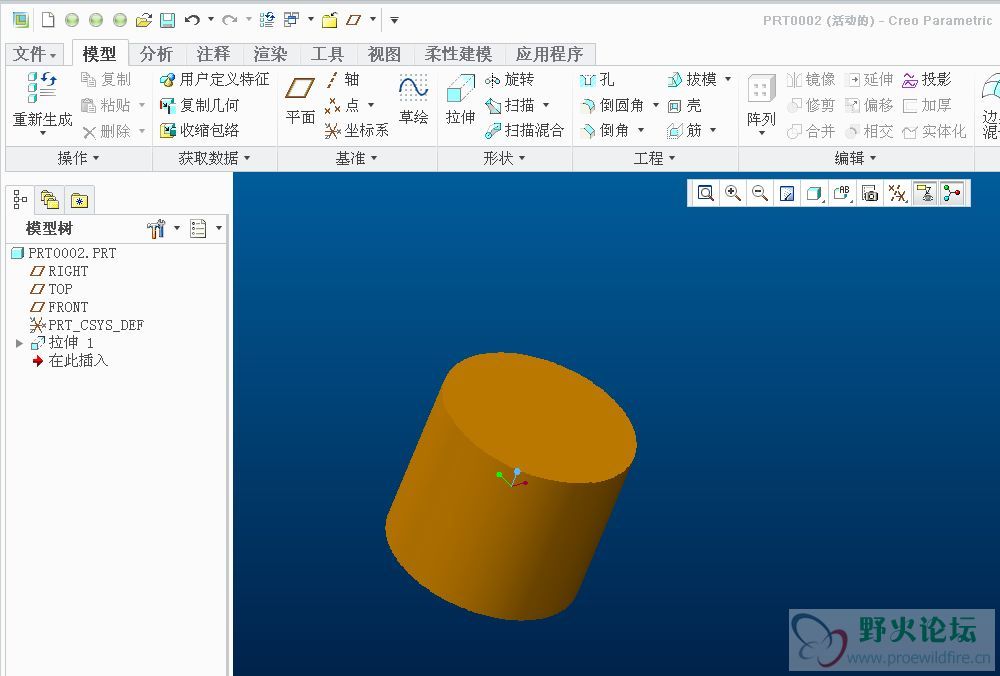Open the 文件 menu
The image size is (1000, 676).
34,54
